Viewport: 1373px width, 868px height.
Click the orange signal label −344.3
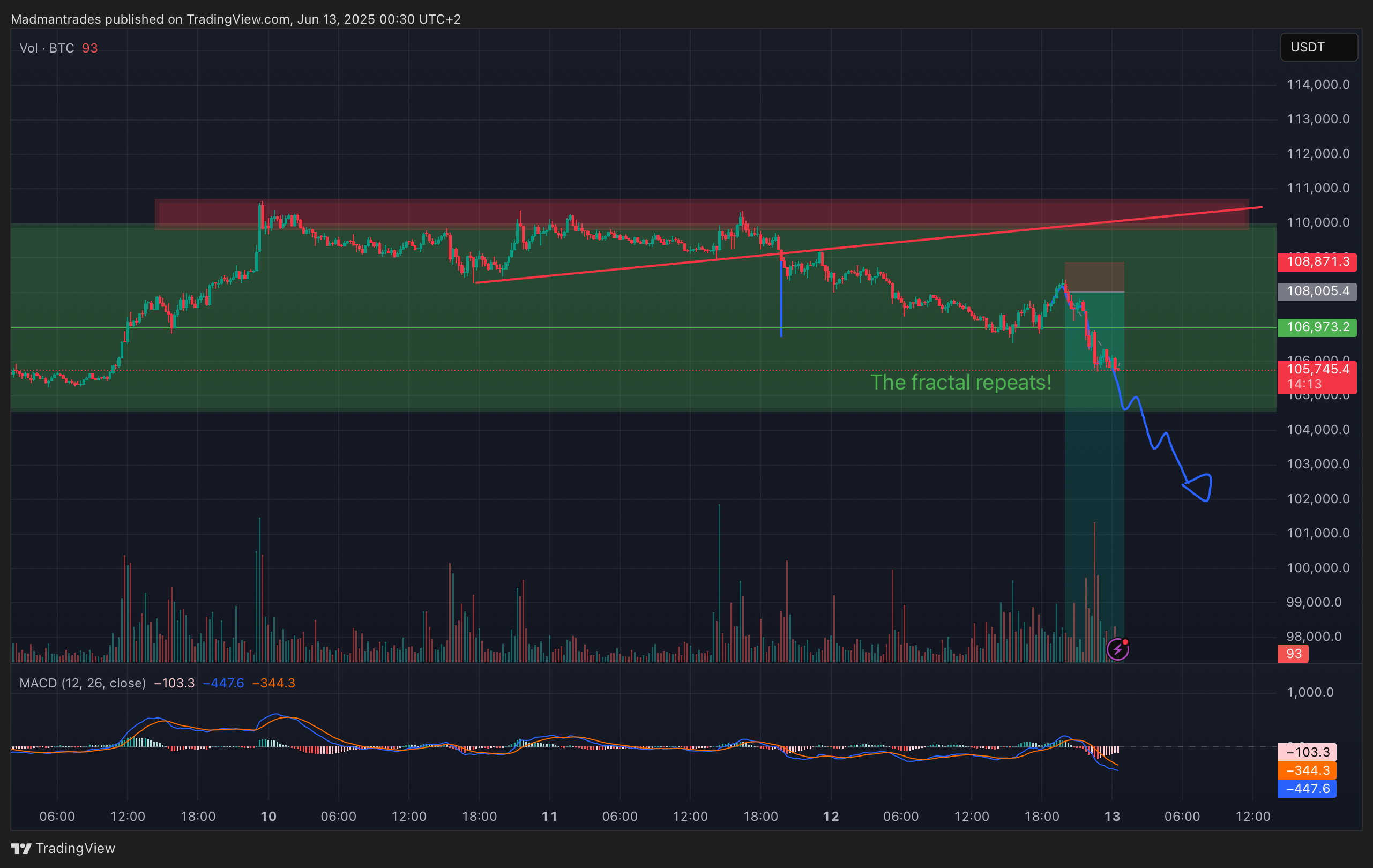tap(1307, 770)
